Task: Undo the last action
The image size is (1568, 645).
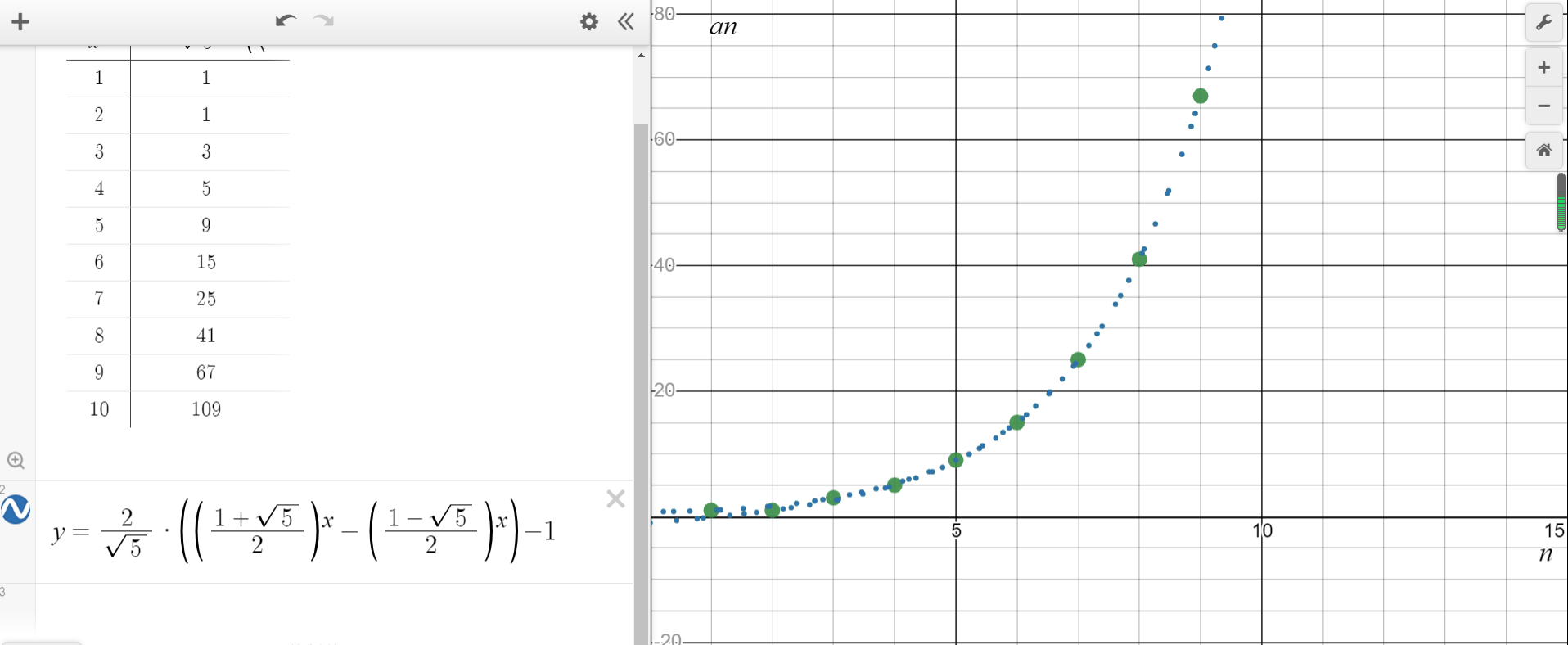Action: [x=286, y=20]
